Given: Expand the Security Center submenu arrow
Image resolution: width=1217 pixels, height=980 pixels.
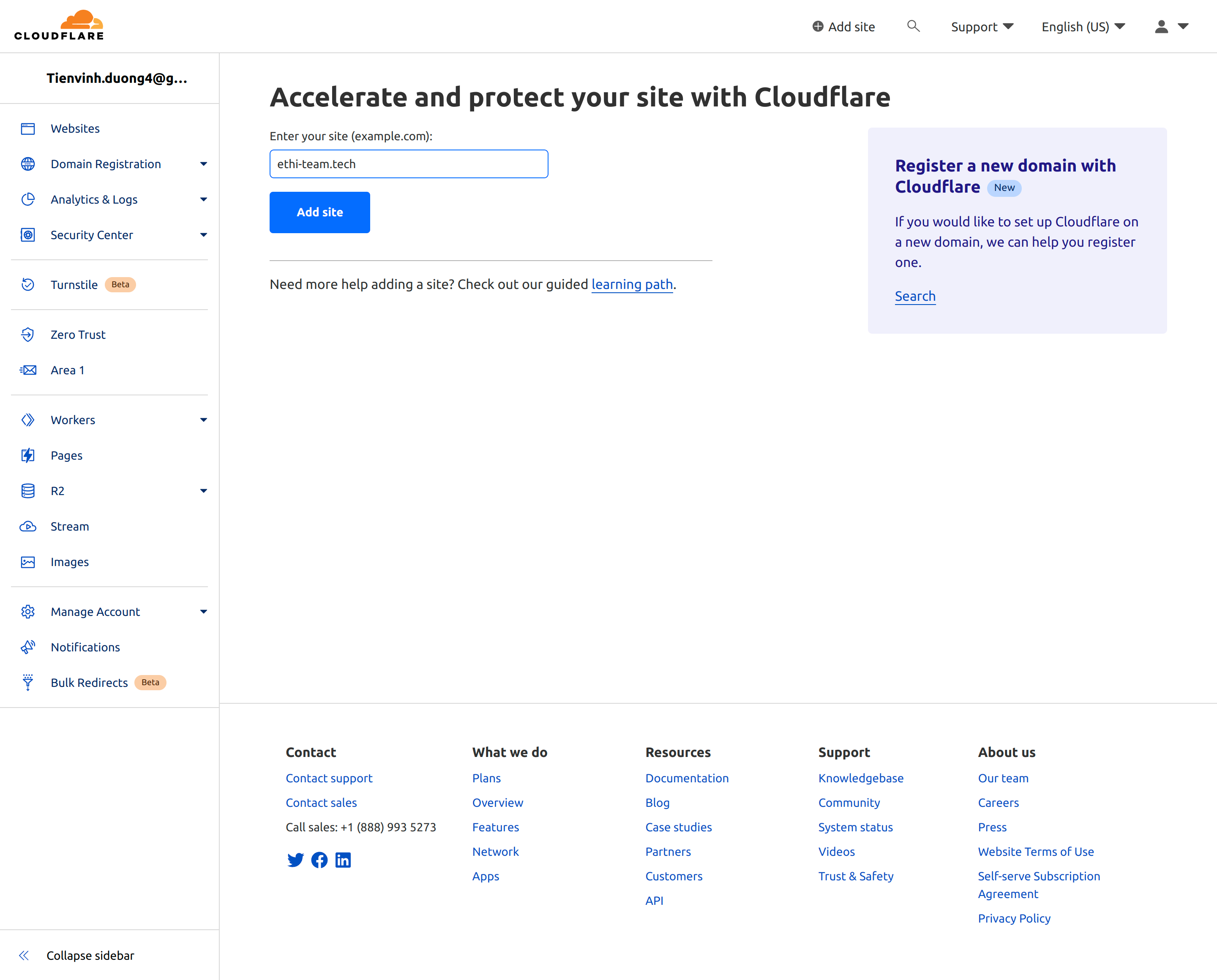Looking at the screenshot, I should (x=203, y=235).
